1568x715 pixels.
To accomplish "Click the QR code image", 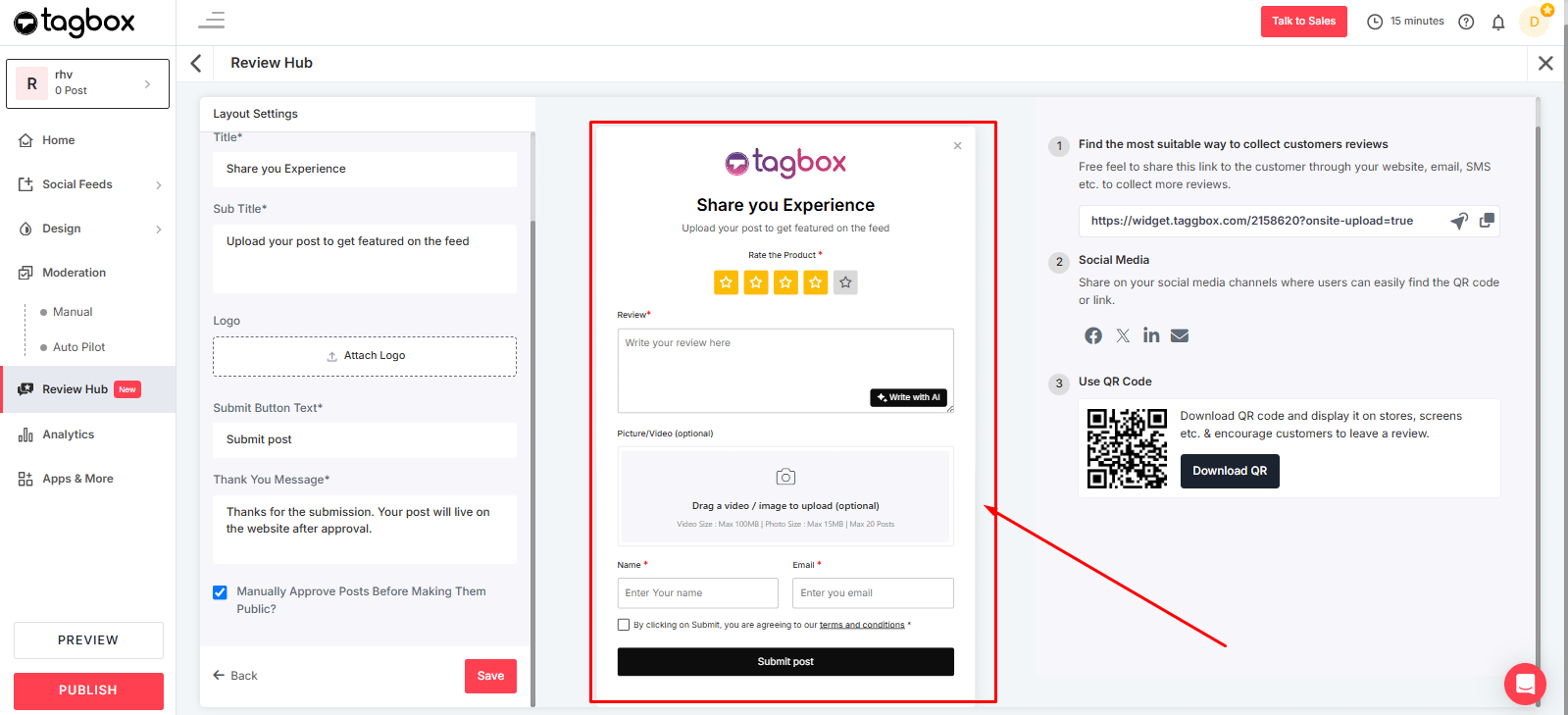I will coord(1127,448).
